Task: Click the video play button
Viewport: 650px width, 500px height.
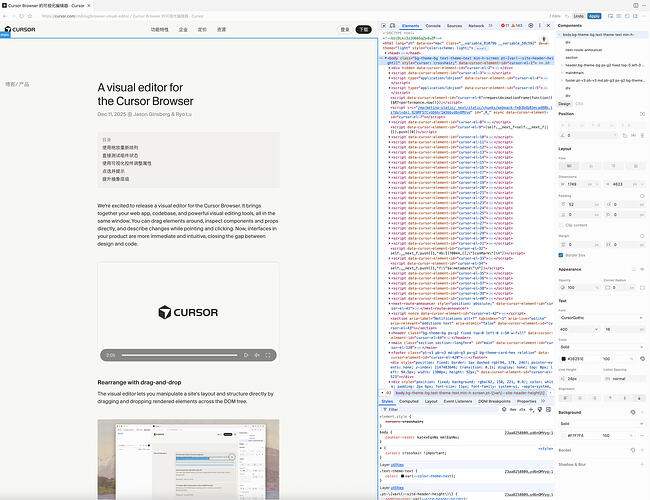Action: tap(246, 355)
